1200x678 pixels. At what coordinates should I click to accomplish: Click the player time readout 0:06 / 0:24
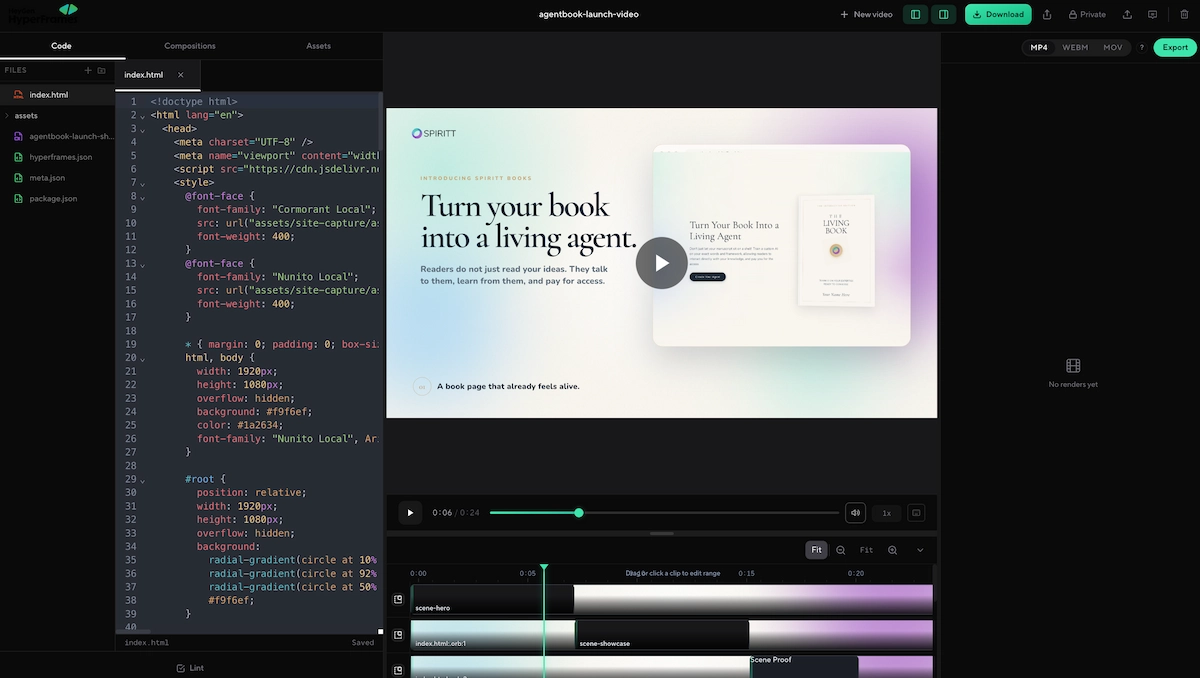[x=456, y=513]
